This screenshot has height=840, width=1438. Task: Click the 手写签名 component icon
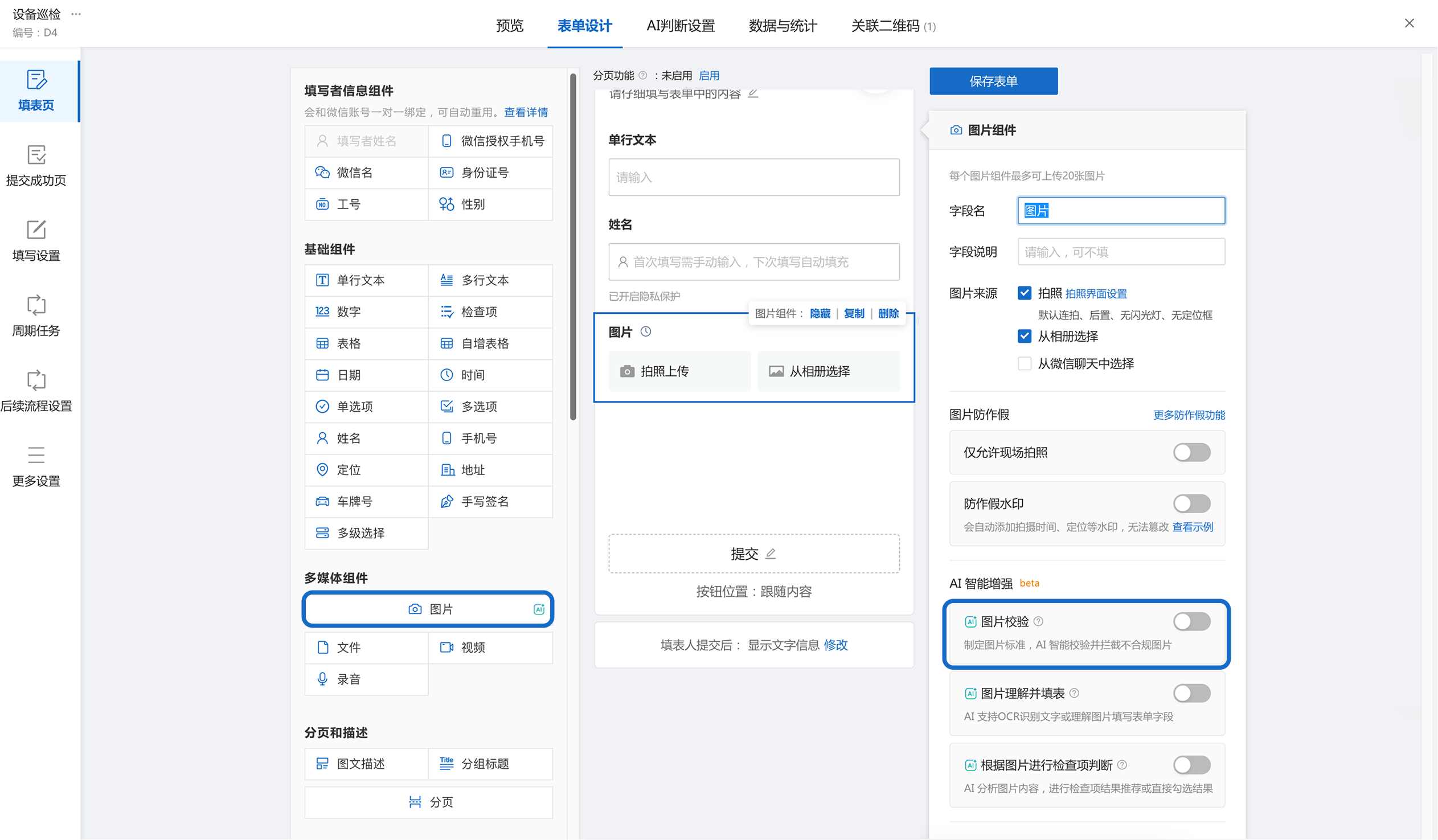tap(447, 502)
